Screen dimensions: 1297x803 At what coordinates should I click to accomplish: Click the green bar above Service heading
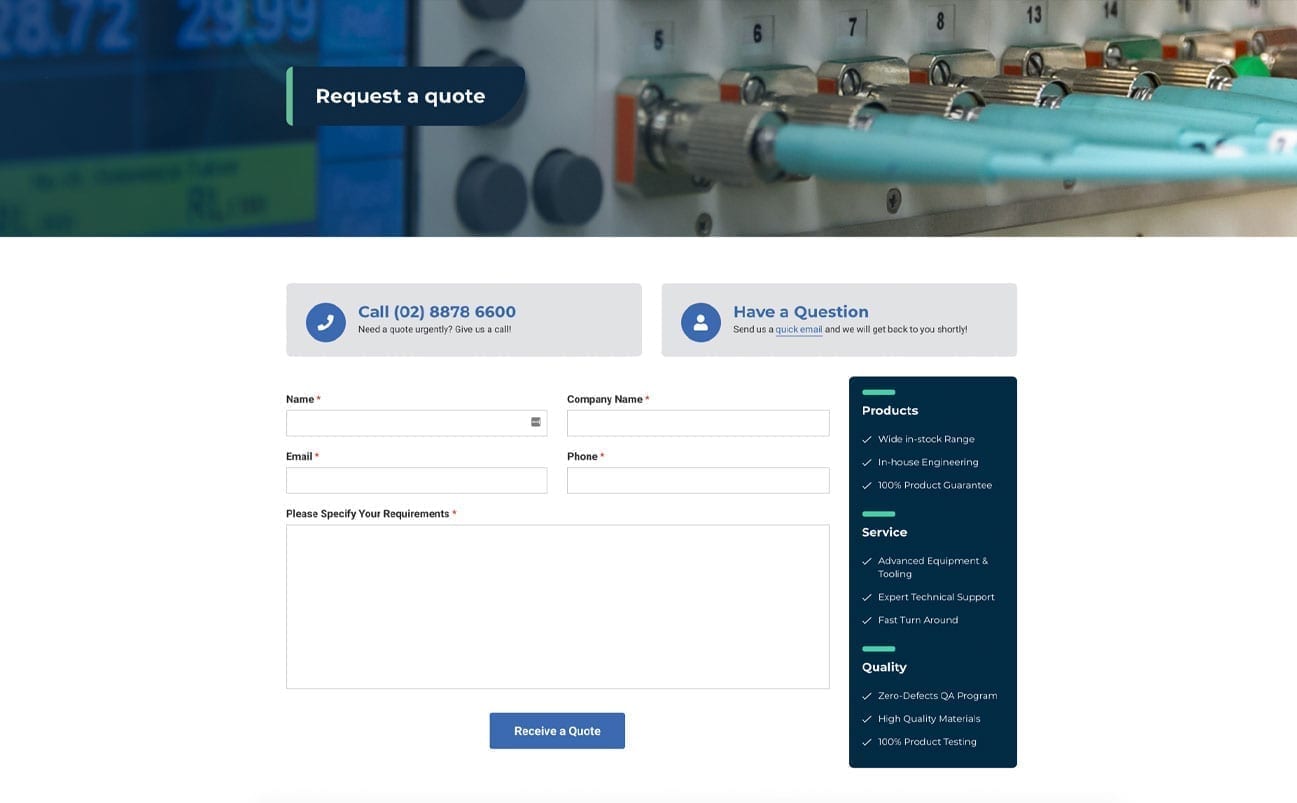[878, 514]
